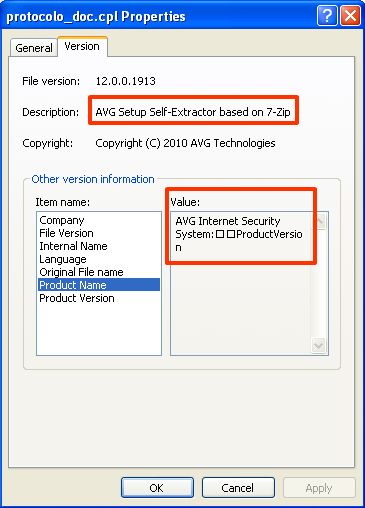Click the AVG Setup Self-Extractor description text
Viewport: 365px width, 508px height.
pos(193,112)
